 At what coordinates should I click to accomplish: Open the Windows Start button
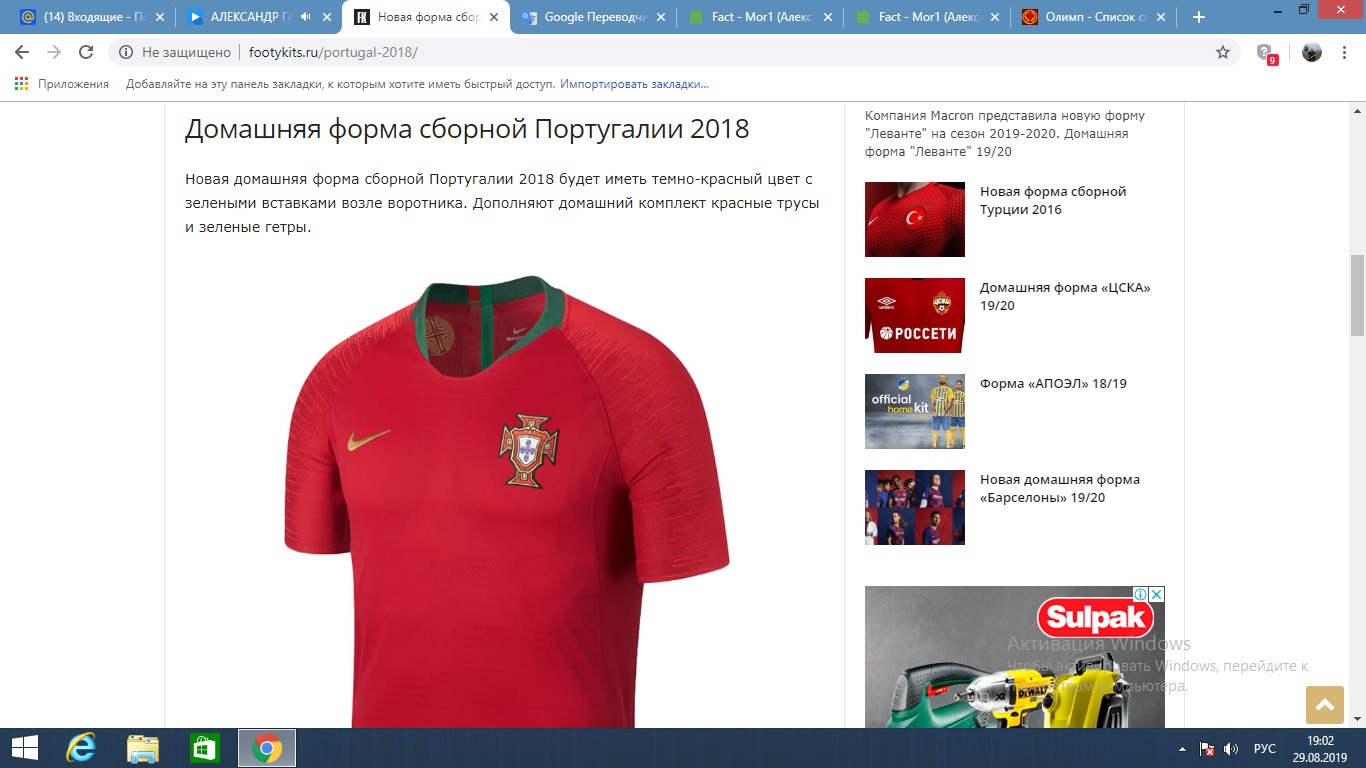click(25, 748)
